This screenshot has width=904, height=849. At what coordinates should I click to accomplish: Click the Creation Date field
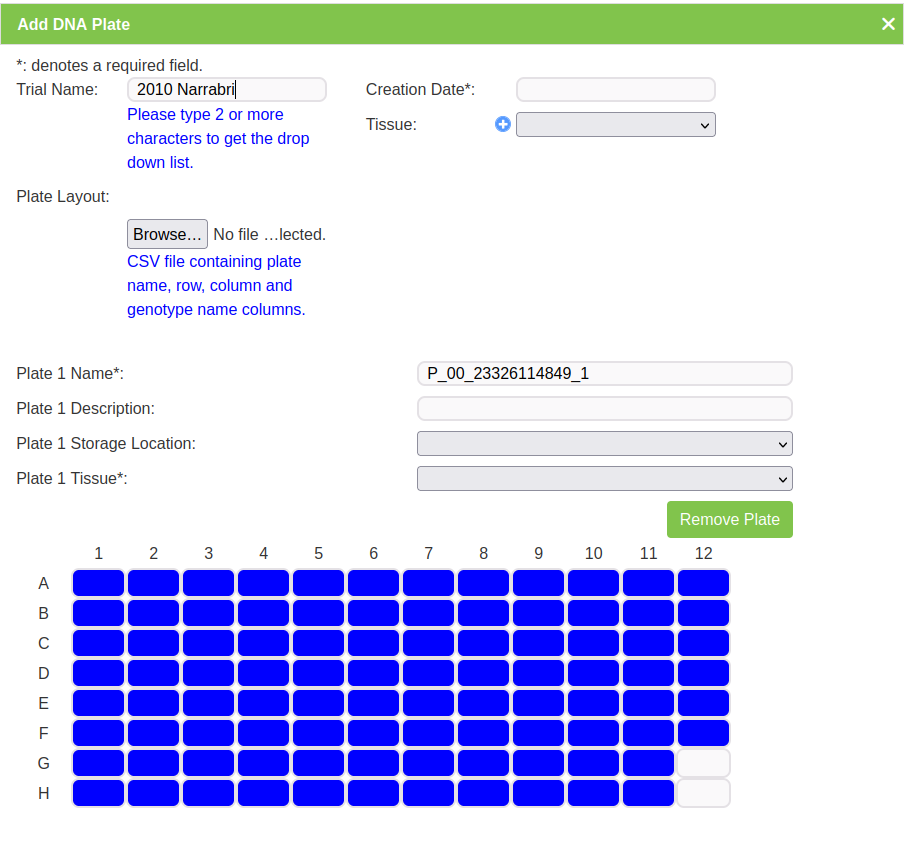[x=615, y=89]
